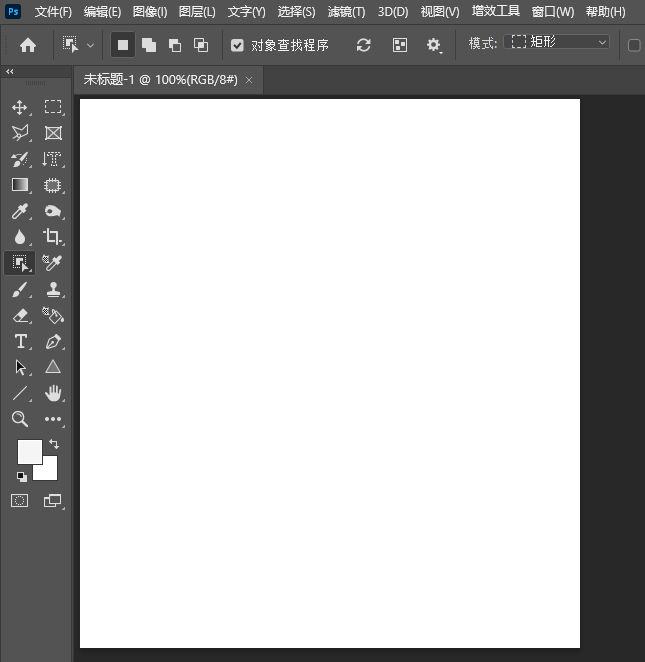
Task: Select the 3D Material Drop bucket tool
Action: pyautogui.click(x=53, y=315)
